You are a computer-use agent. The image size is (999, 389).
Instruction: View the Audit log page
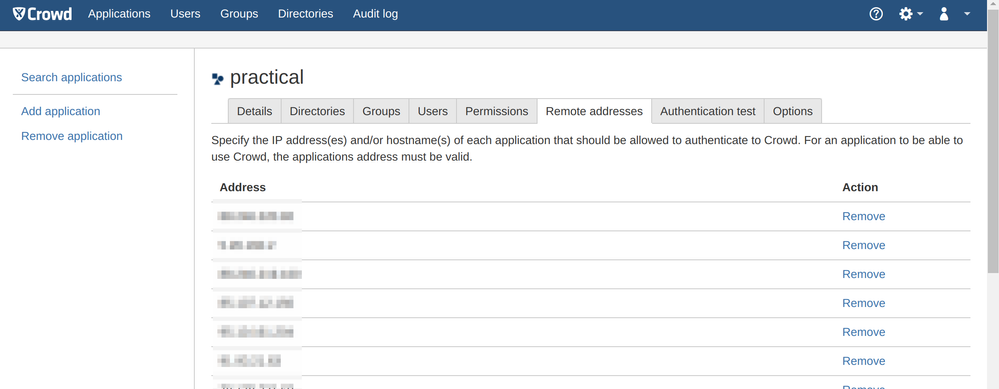click(x=375, y=14)
